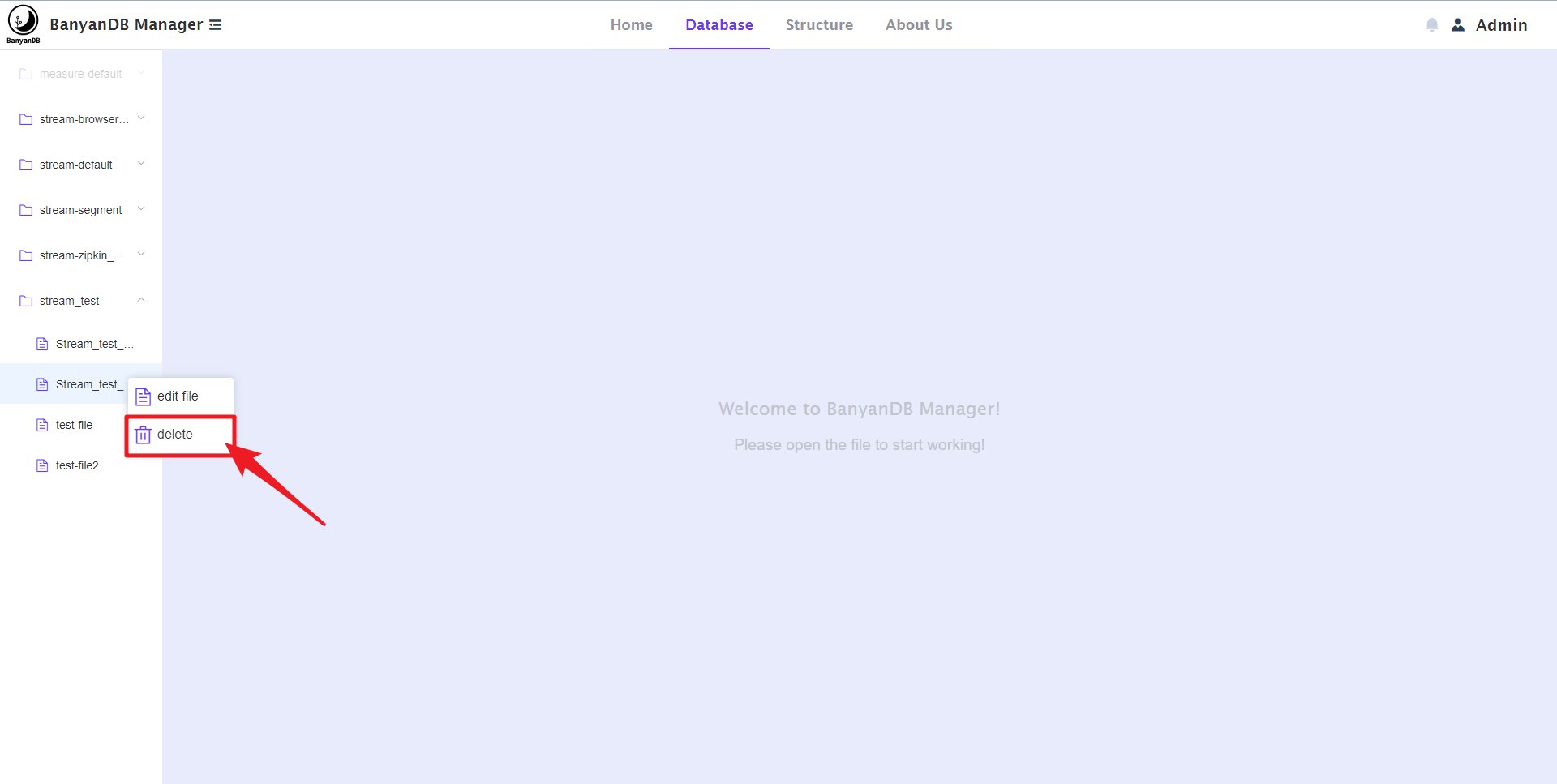The image size is (1557, 784).
Task: Expand the stream-zipkin group chevron
Action: point(141,255)
